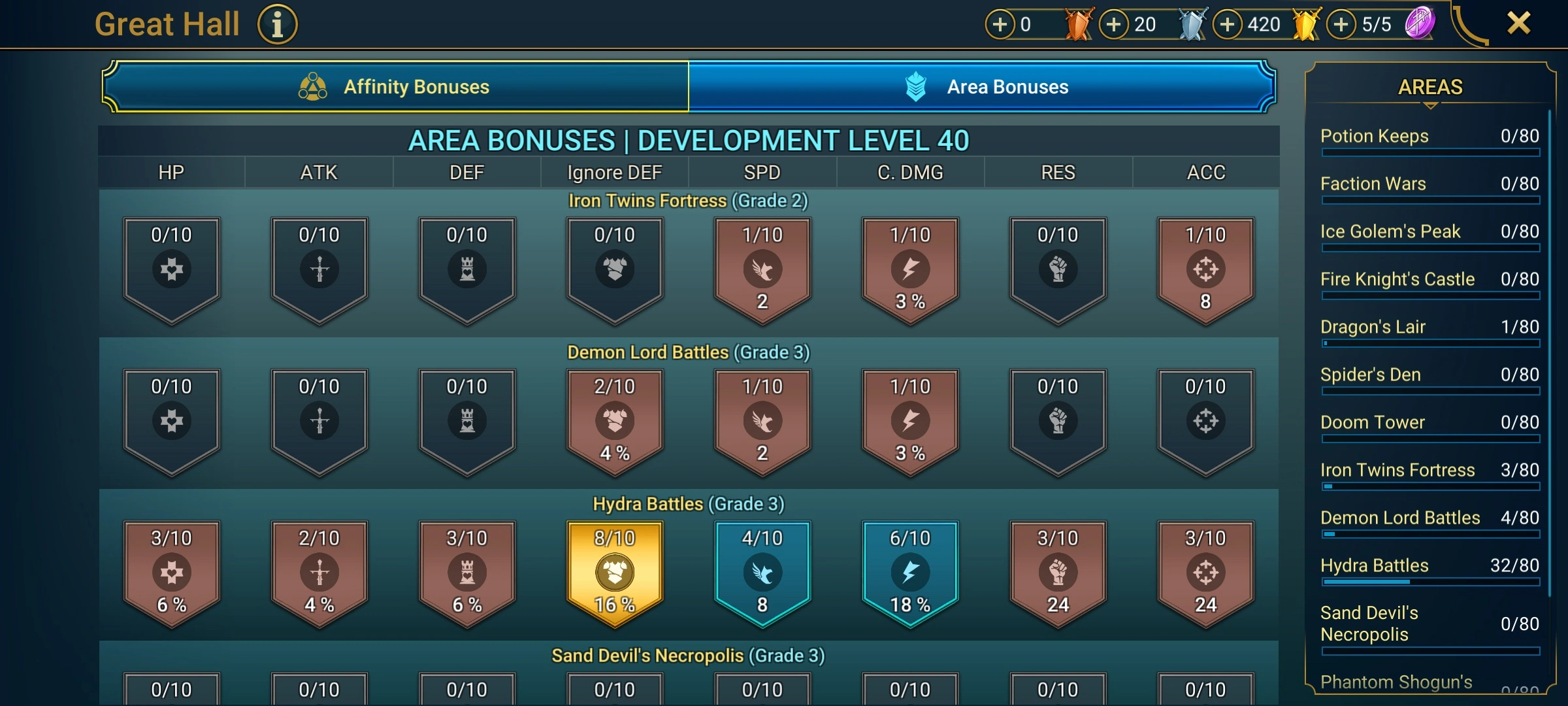Viewport: 1568px width, 706px height.
Task: Open Hydra Battles in Areas list
Action: [x=1429, y=571]
